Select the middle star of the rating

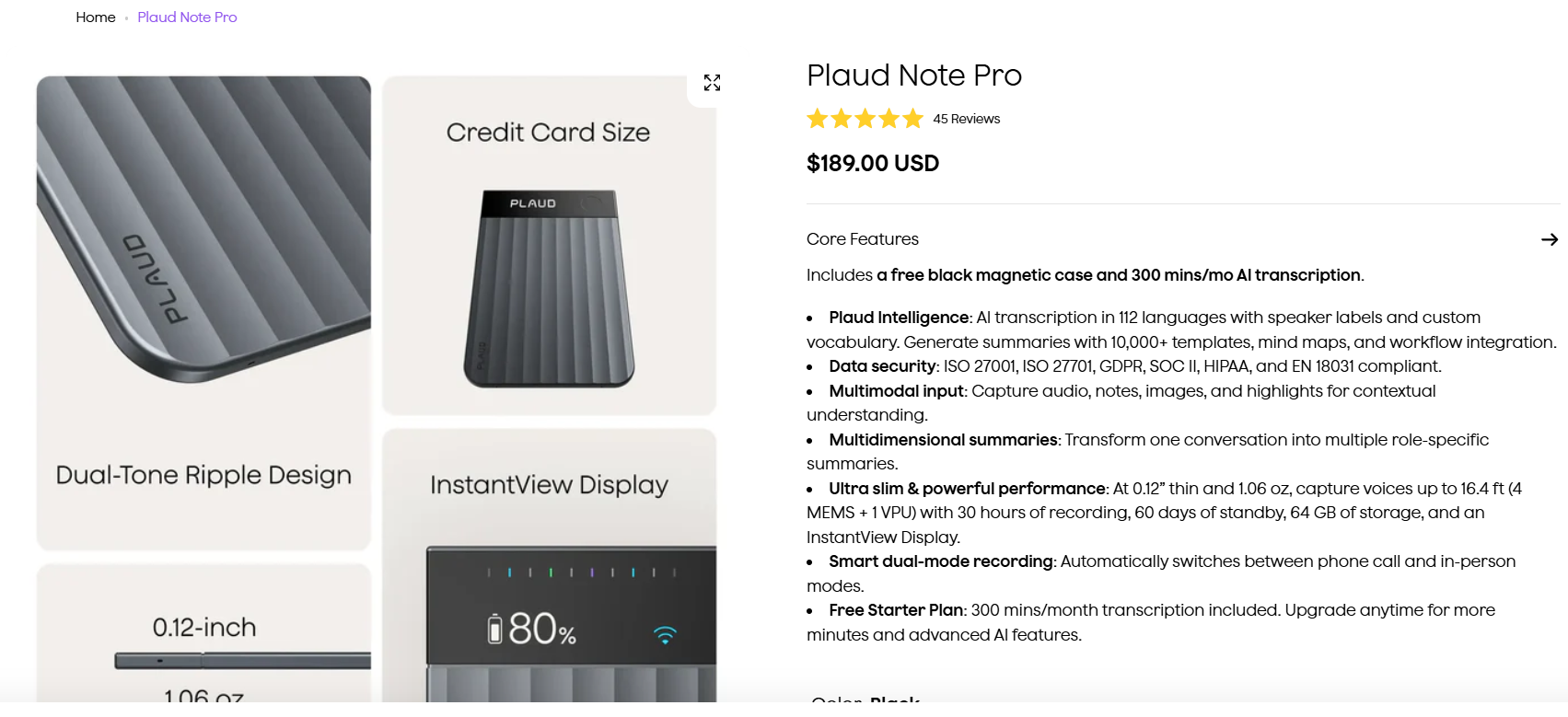[865, 118]
